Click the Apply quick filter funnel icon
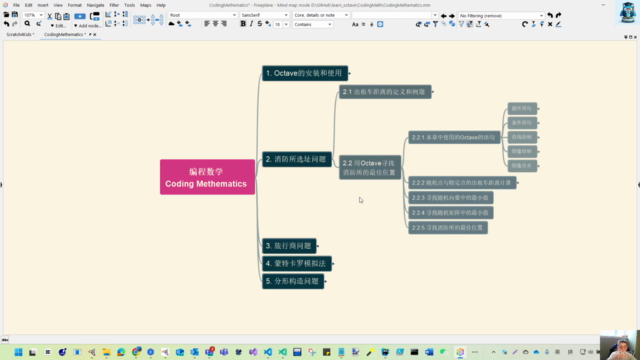 pyautogui.click(x=436, y=24)
